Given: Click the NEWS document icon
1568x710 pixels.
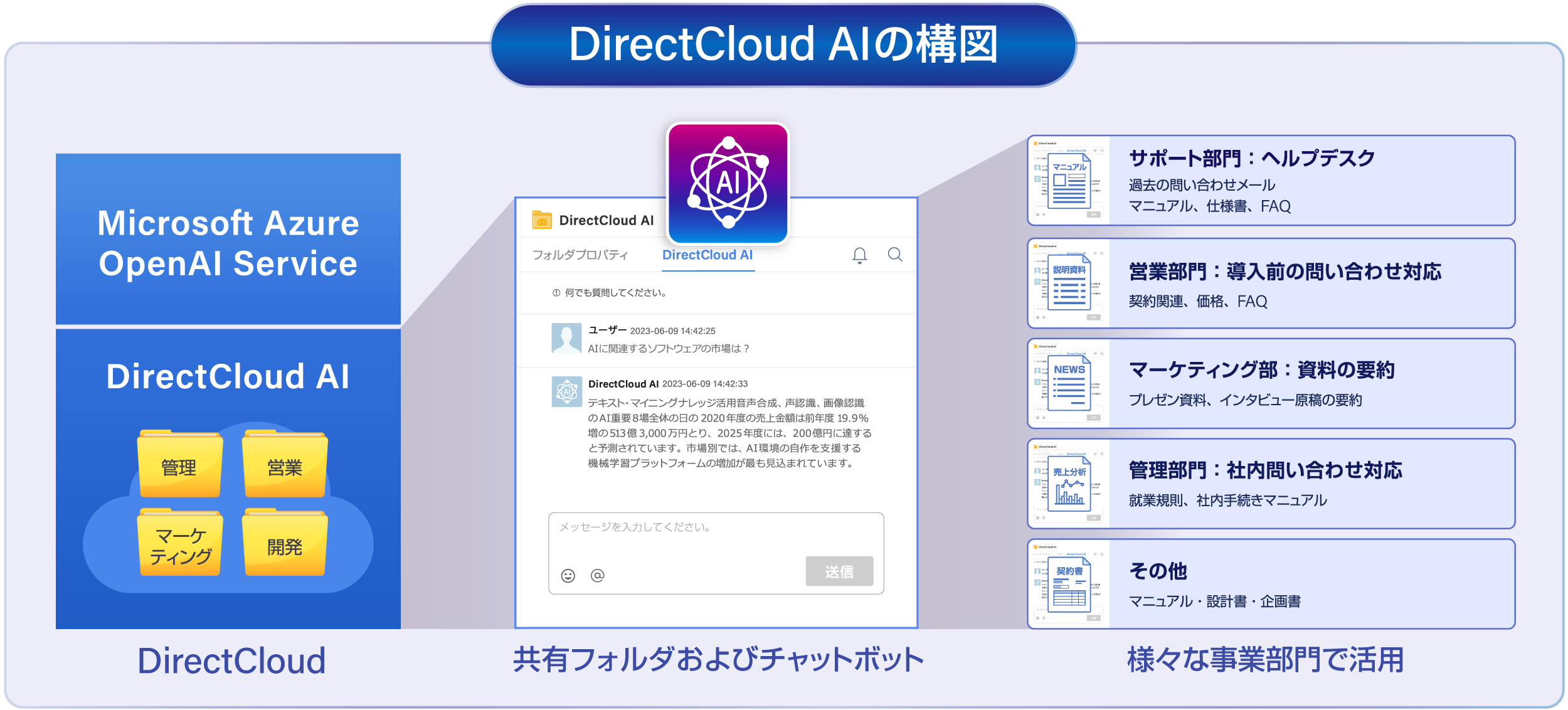Looking at the screenshot, I should 1069,383.
